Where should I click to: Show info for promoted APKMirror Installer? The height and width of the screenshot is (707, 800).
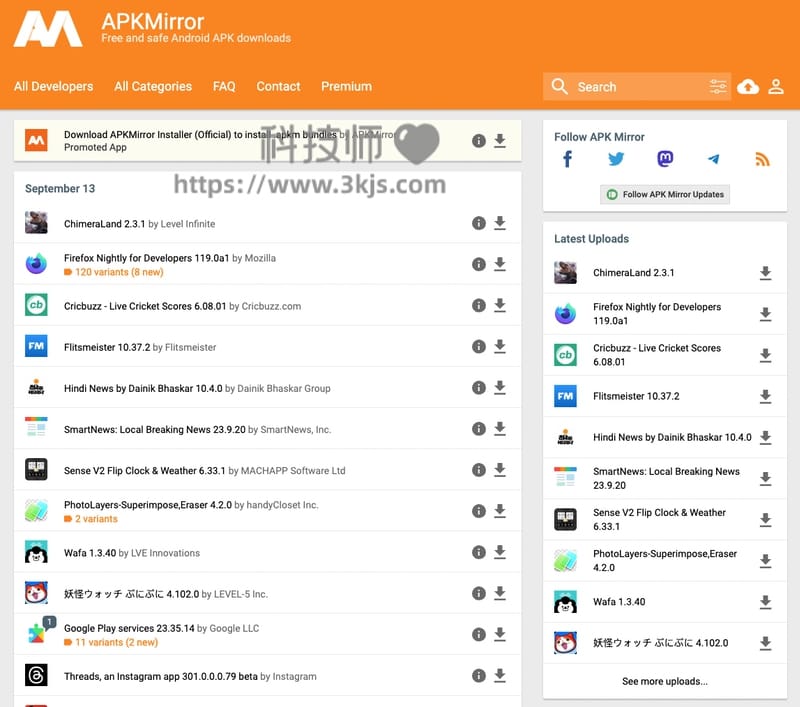point(479,141)
